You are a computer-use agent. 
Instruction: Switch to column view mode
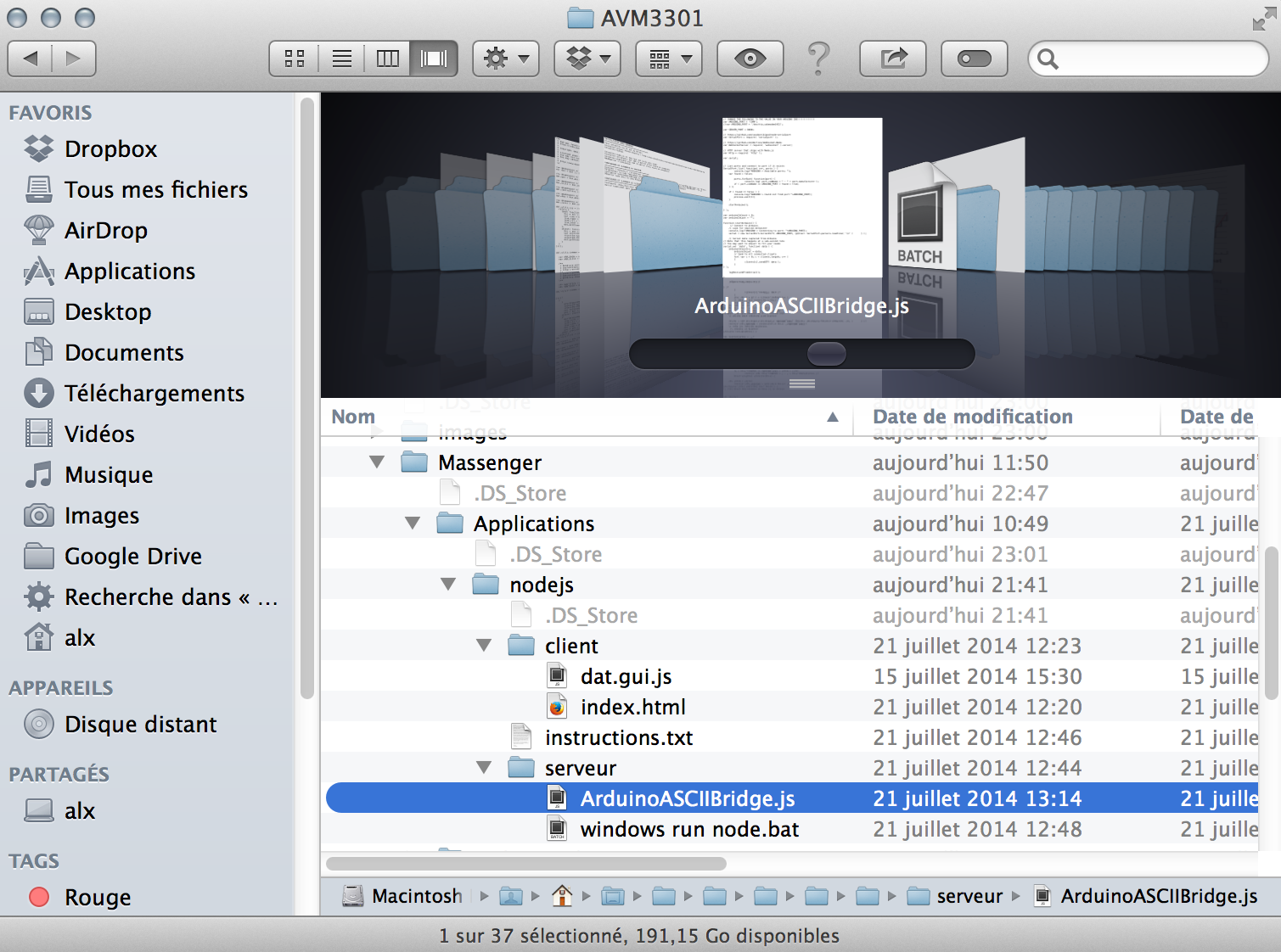coord(388,59)
